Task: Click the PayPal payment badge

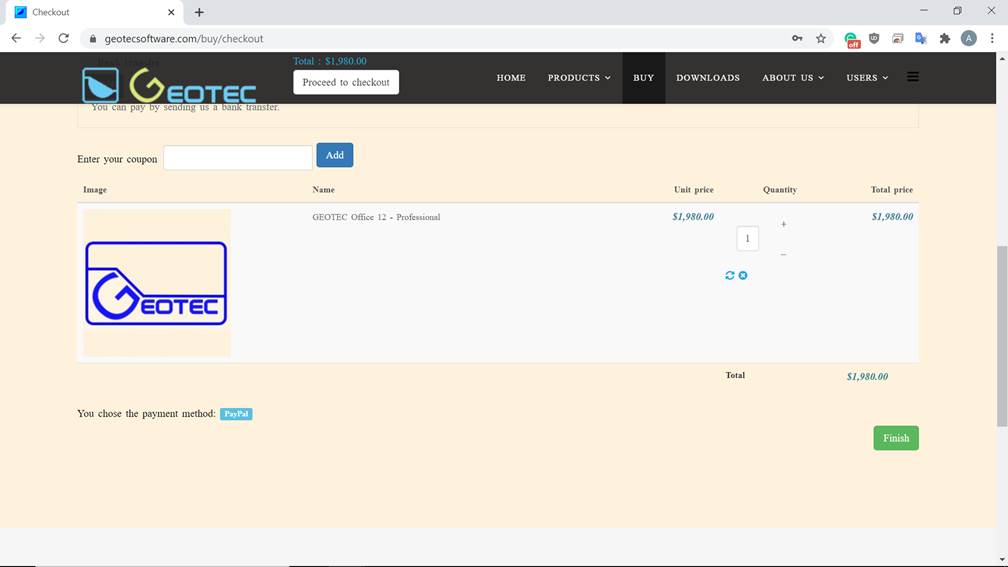Action: [236, 414]
